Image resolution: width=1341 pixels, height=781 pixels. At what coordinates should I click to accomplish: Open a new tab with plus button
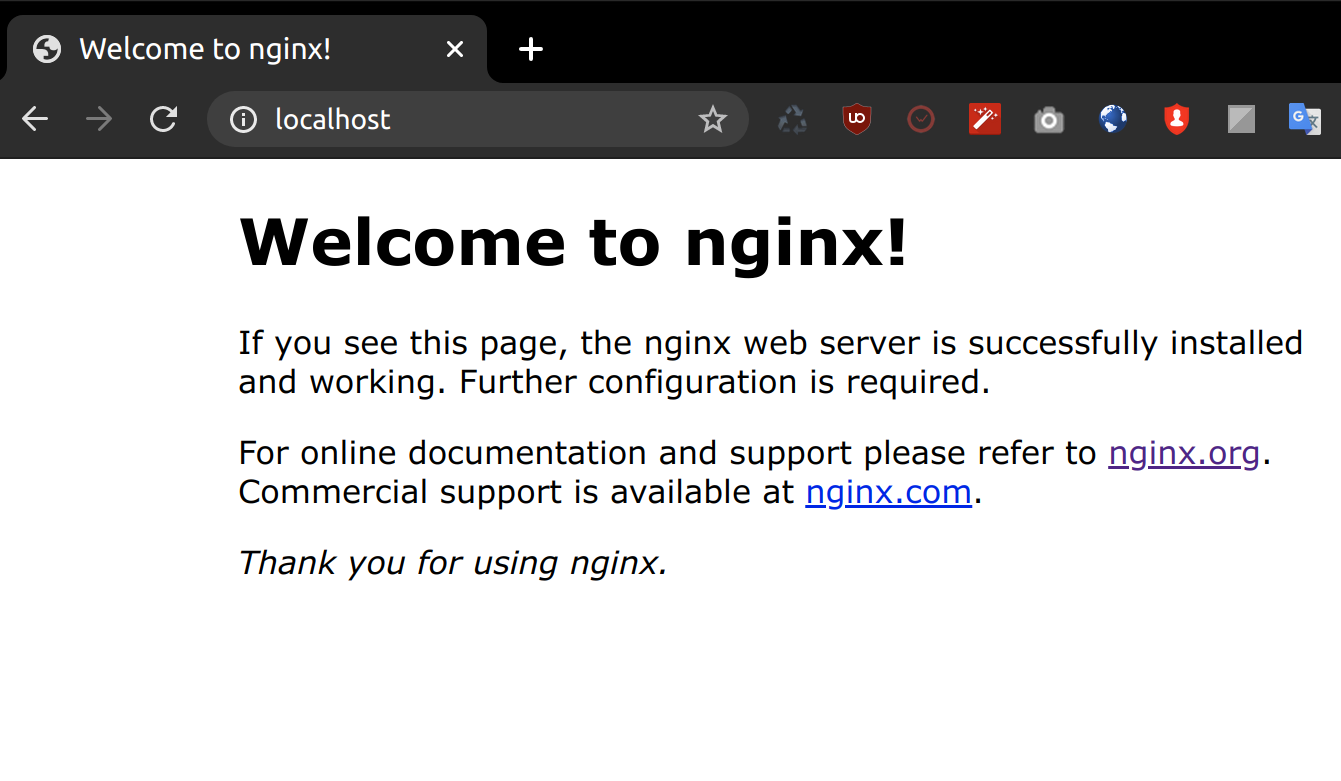(x=531, y=49)
